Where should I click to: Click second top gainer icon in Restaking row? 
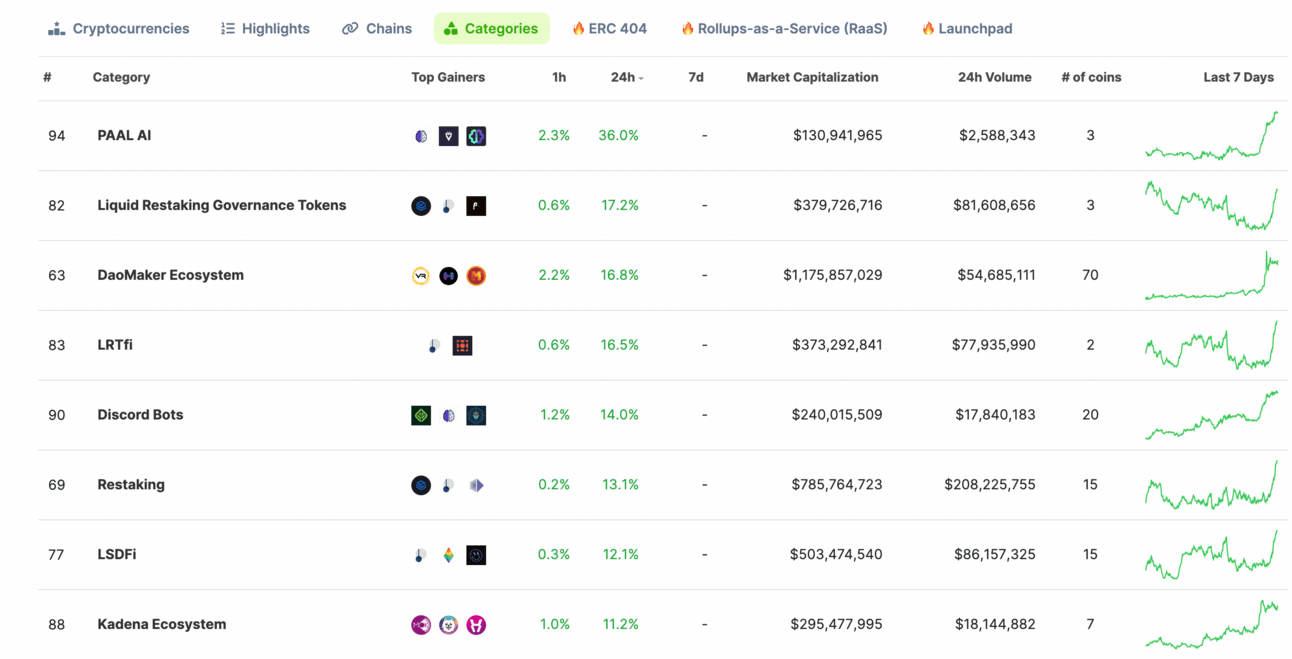point(448,485)
